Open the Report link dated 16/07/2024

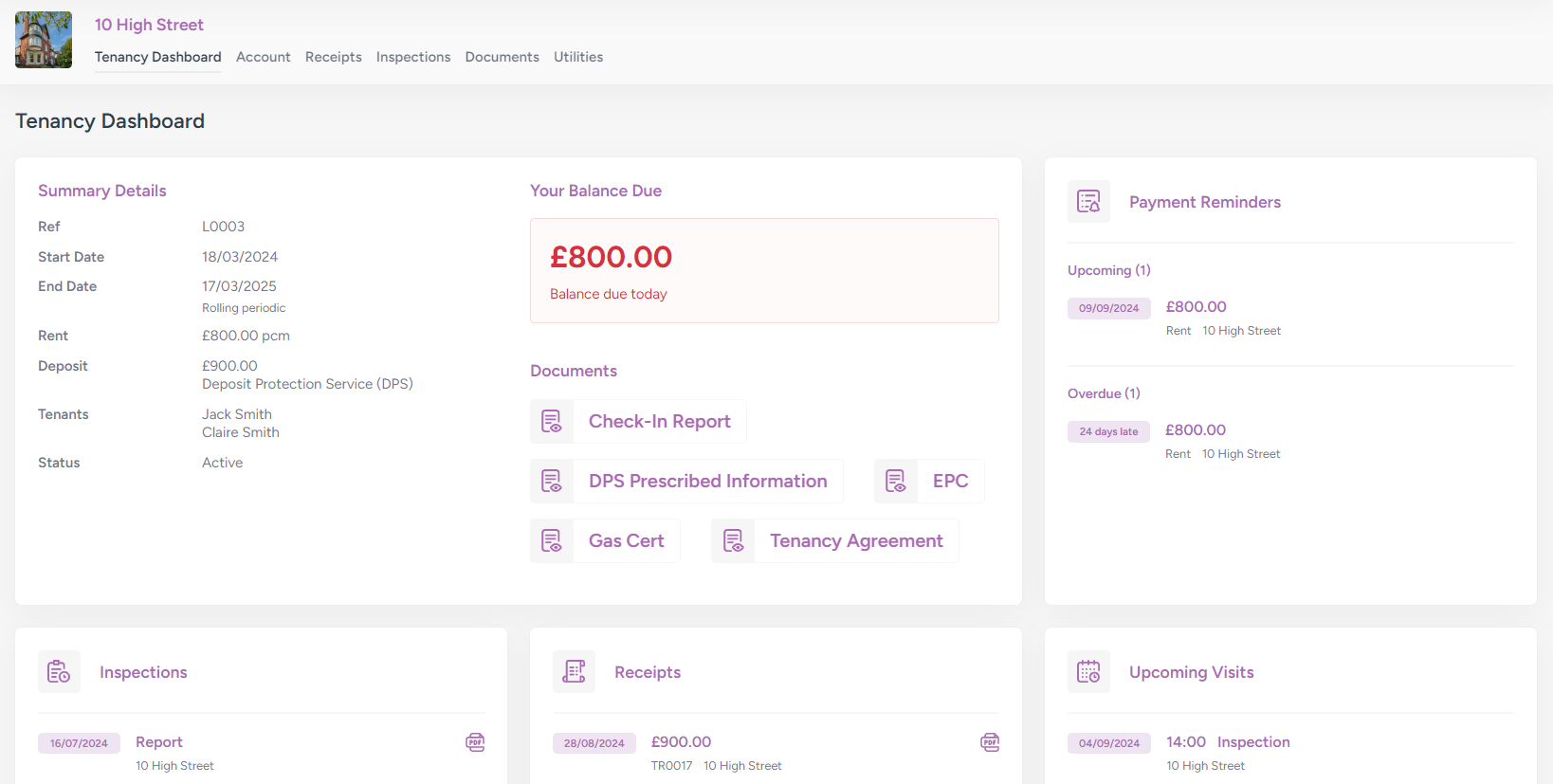158,741
